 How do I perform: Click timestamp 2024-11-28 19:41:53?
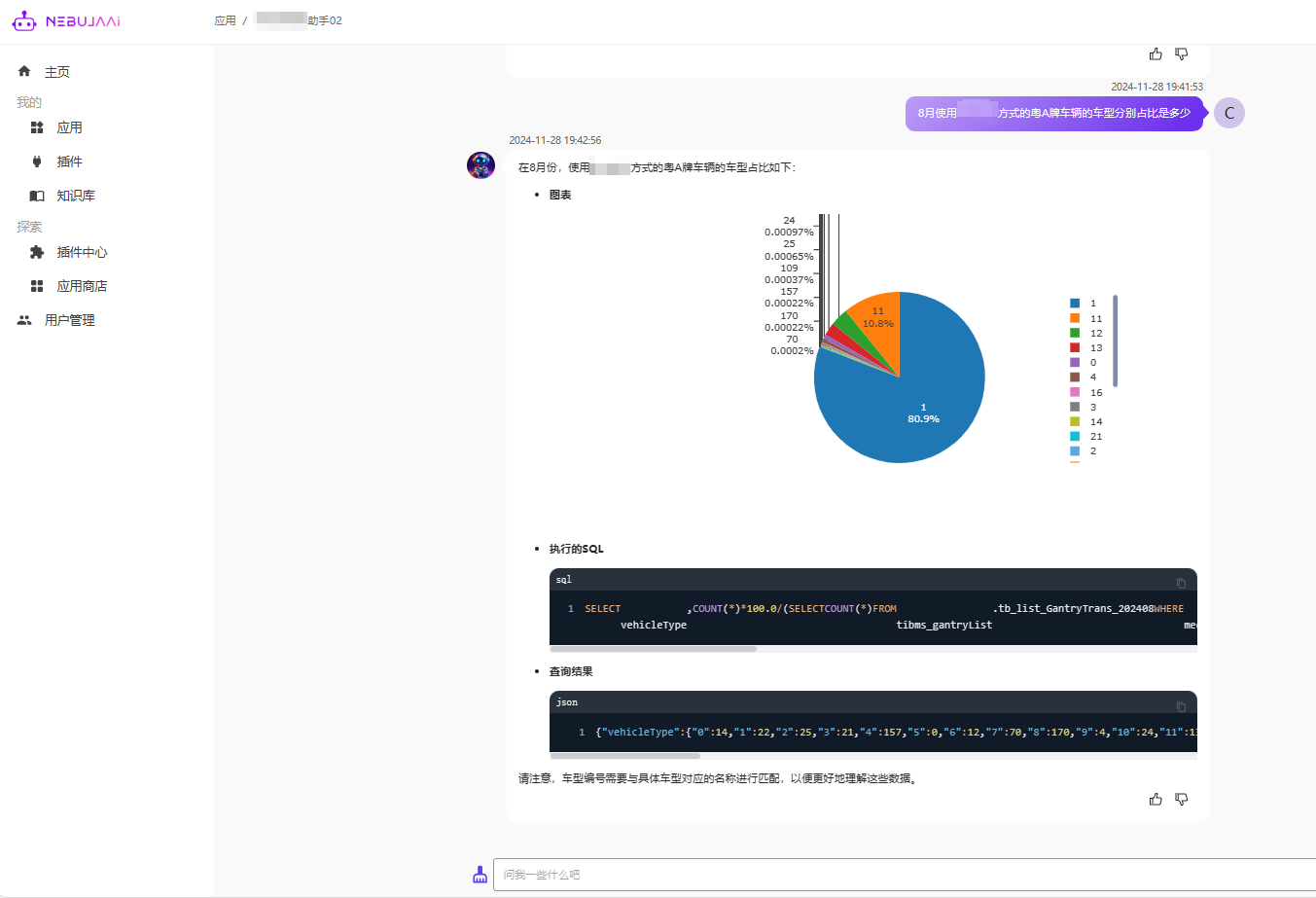point(1157,87)
